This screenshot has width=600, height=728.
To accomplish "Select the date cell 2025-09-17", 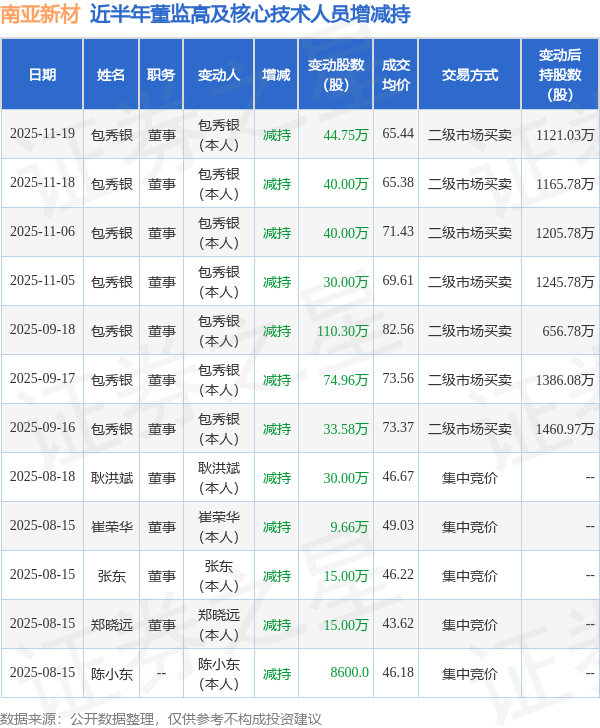I will tap(42, 378).
